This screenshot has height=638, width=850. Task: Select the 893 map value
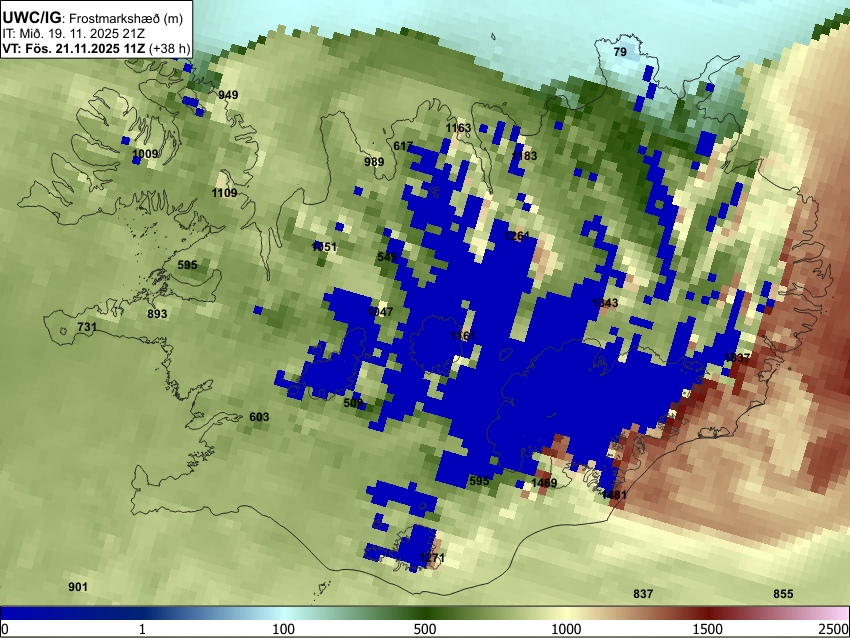point(157,314)
